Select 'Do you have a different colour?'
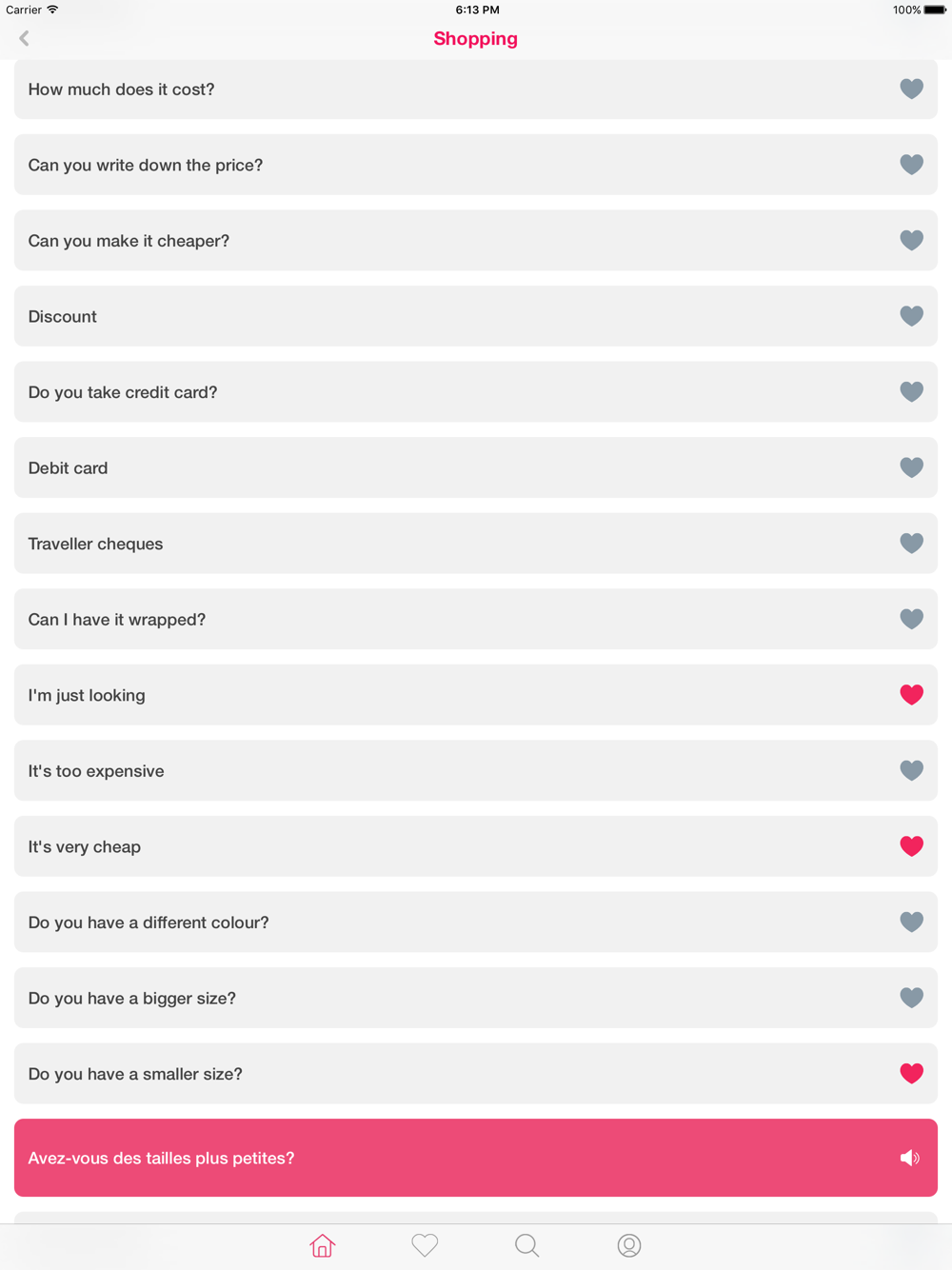This screenshot has width=952, height=1270. (x=476, y=922)
